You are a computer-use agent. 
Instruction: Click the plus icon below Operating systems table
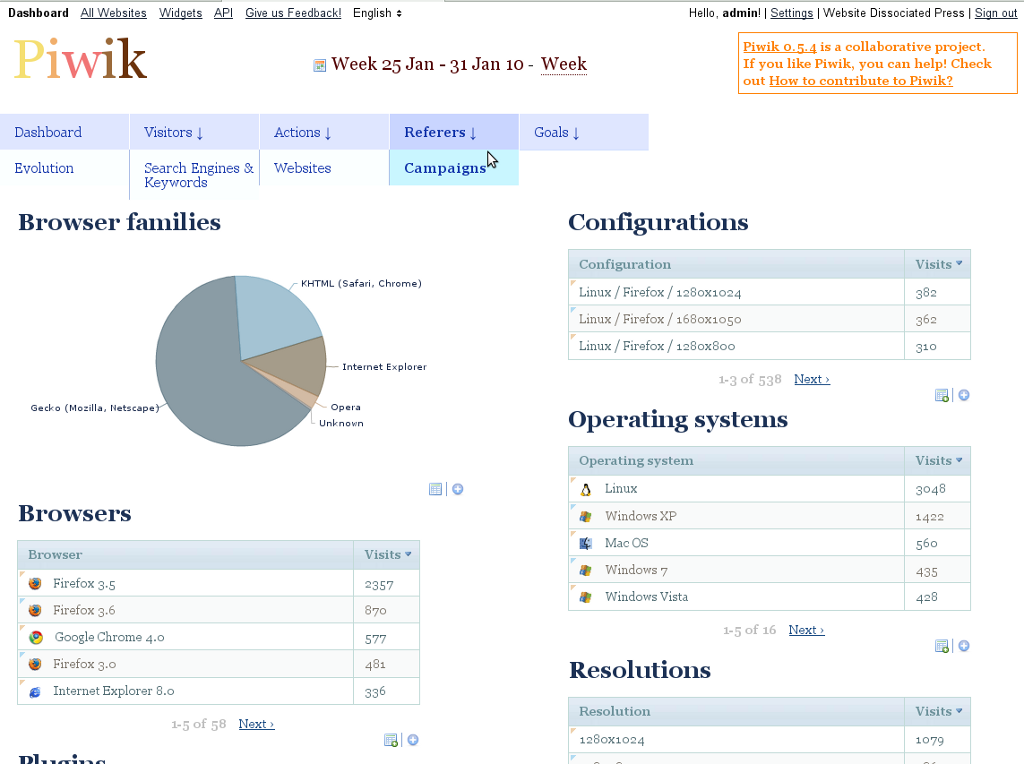click(x=964, y=646)
